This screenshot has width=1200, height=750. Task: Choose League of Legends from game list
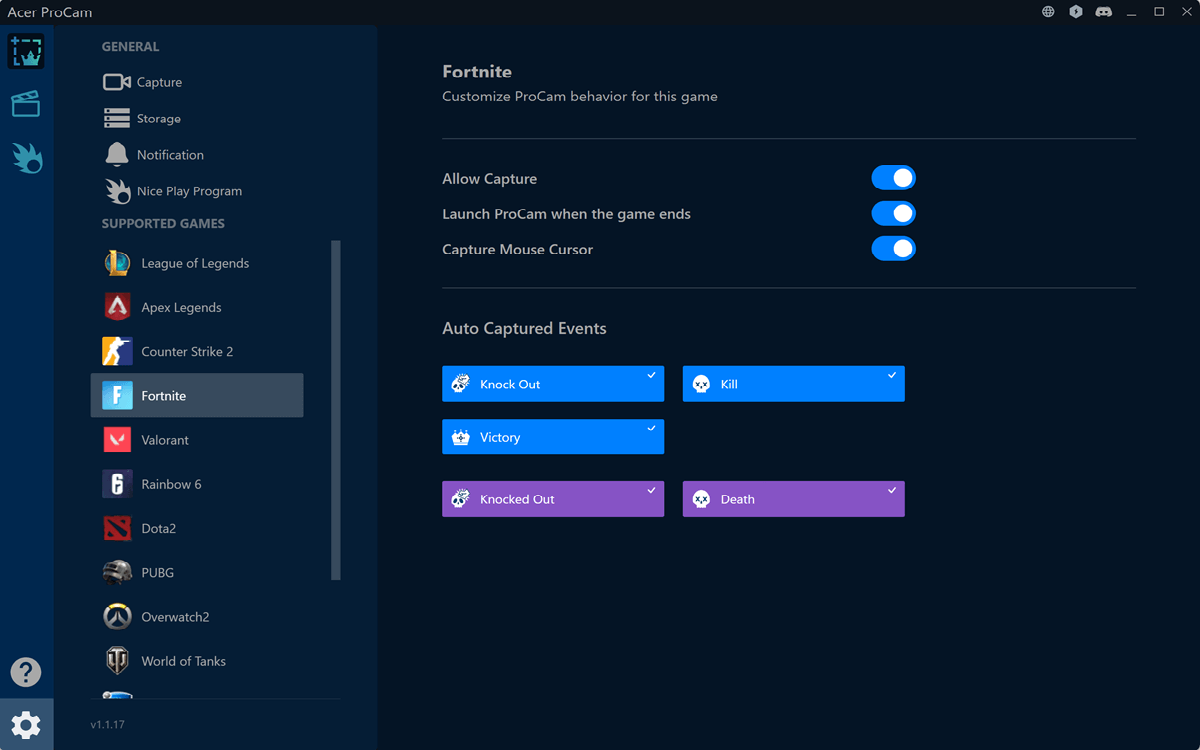pos(196,263)
